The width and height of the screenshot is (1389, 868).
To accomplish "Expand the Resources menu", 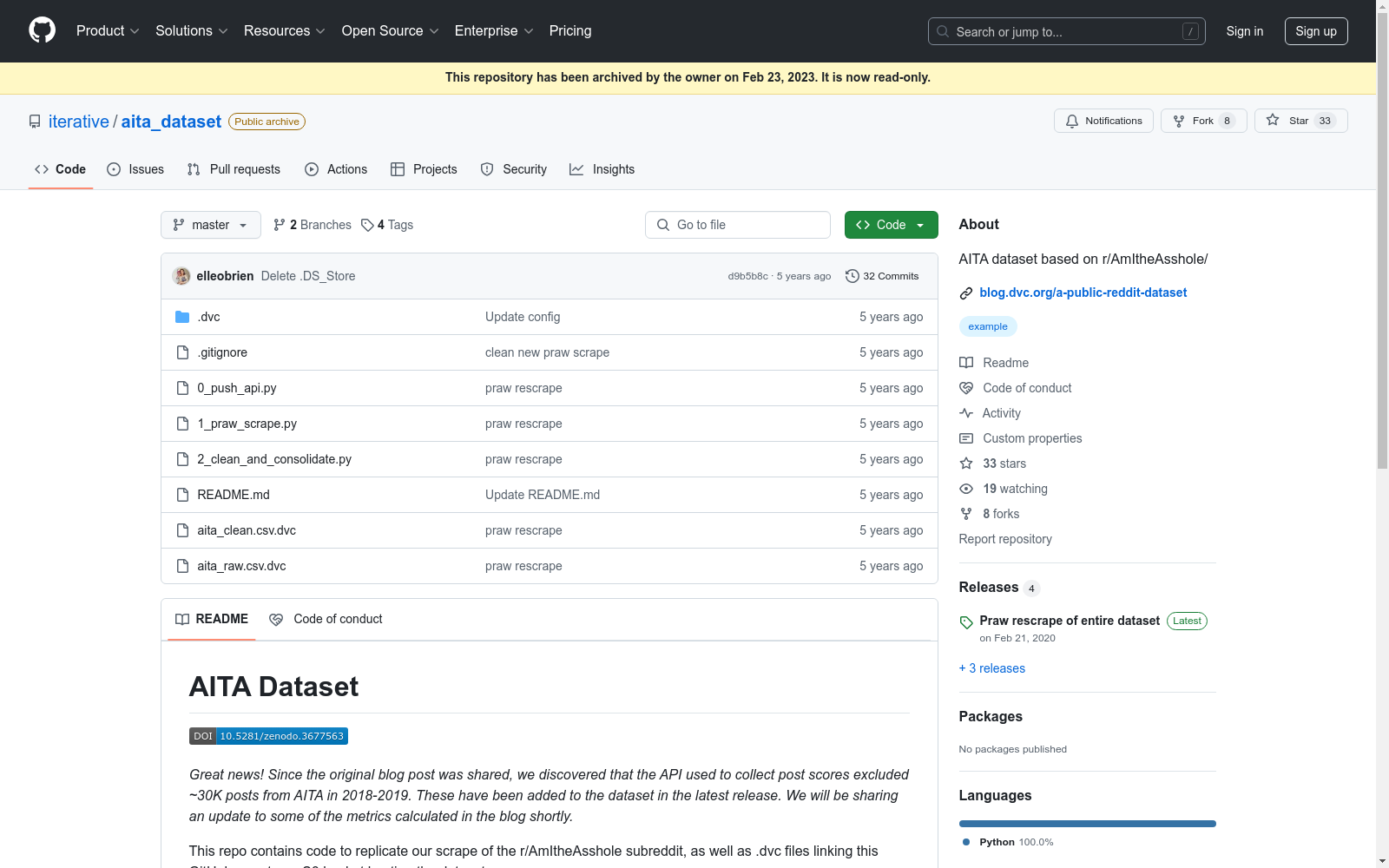I will [285, 30].
